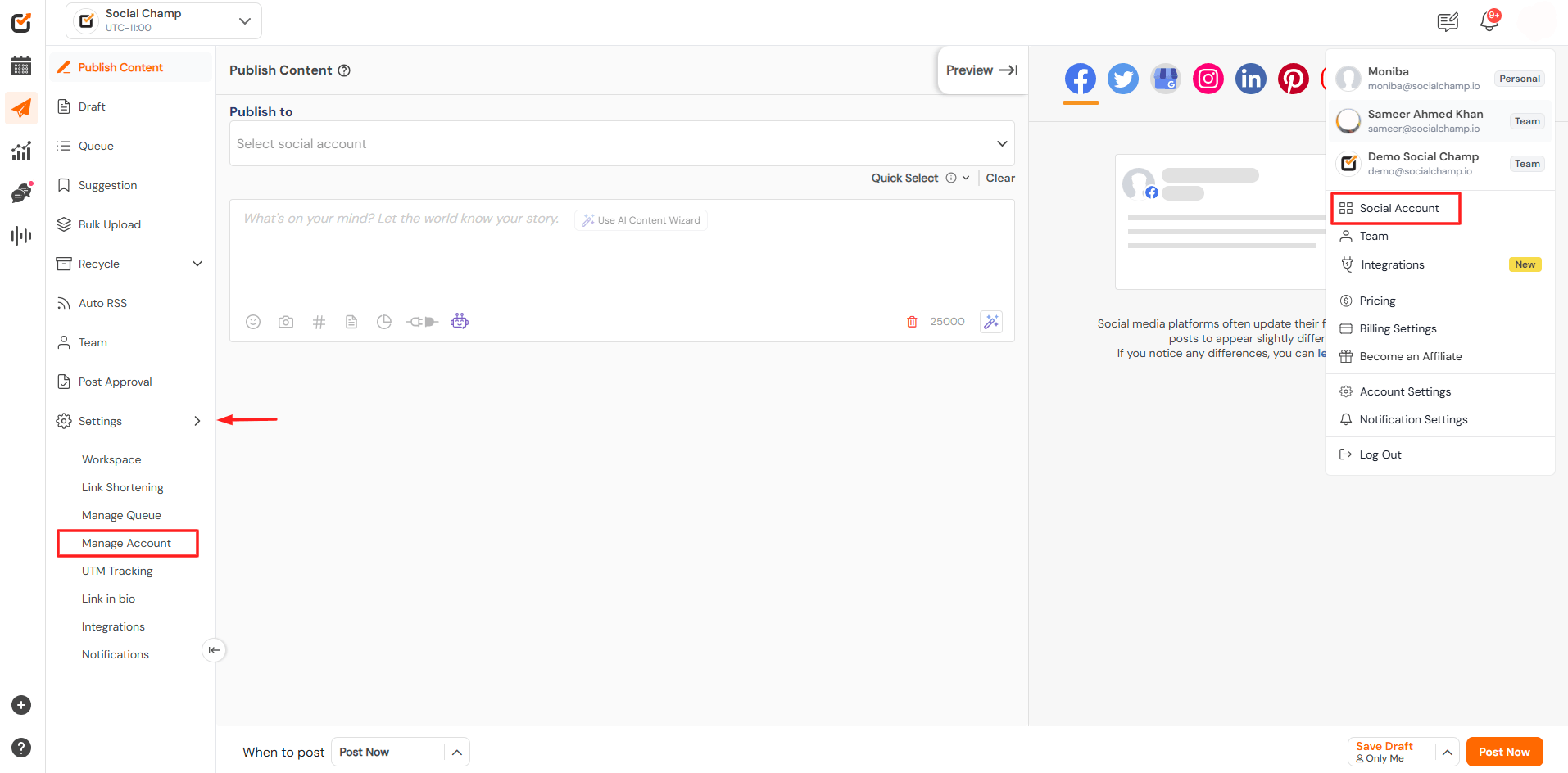Image resolution: width=1568 pixels, height=773 pixels.
Task: Select the Instagram preview icon
Action: (1208, 79)
